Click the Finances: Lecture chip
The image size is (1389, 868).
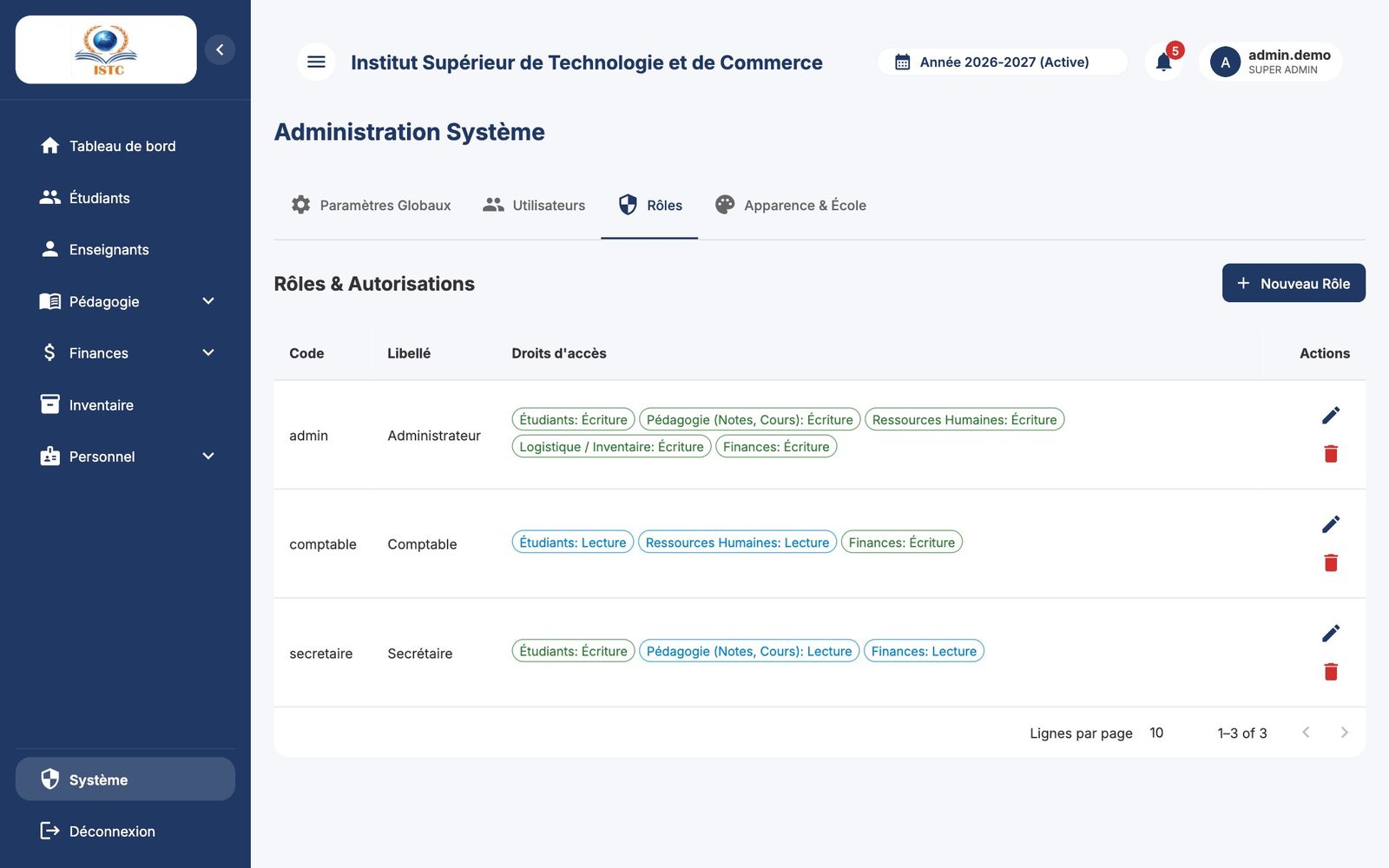coord(924,651)
